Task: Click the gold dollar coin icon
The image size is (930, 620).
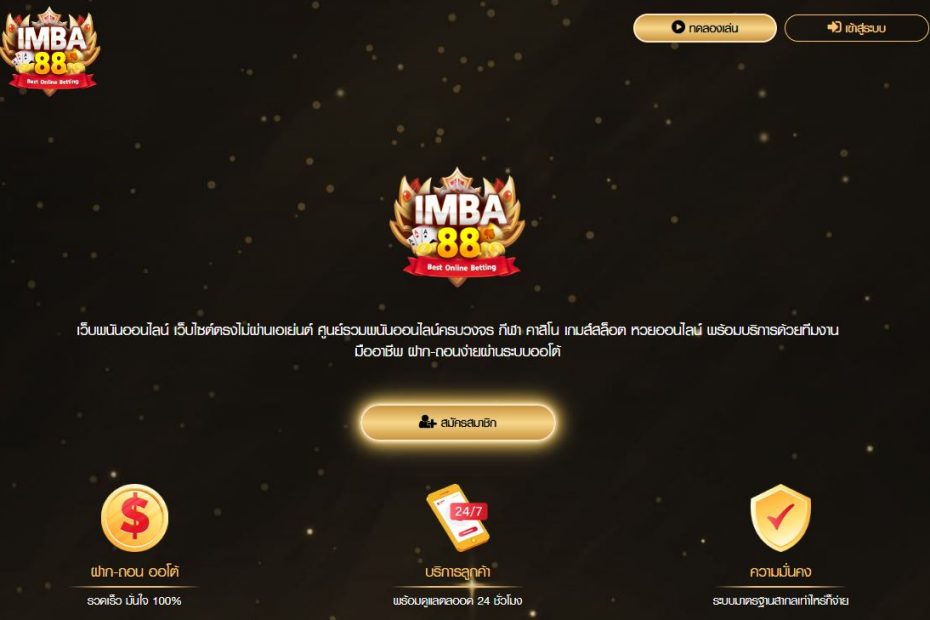Action: coord(135,517)
